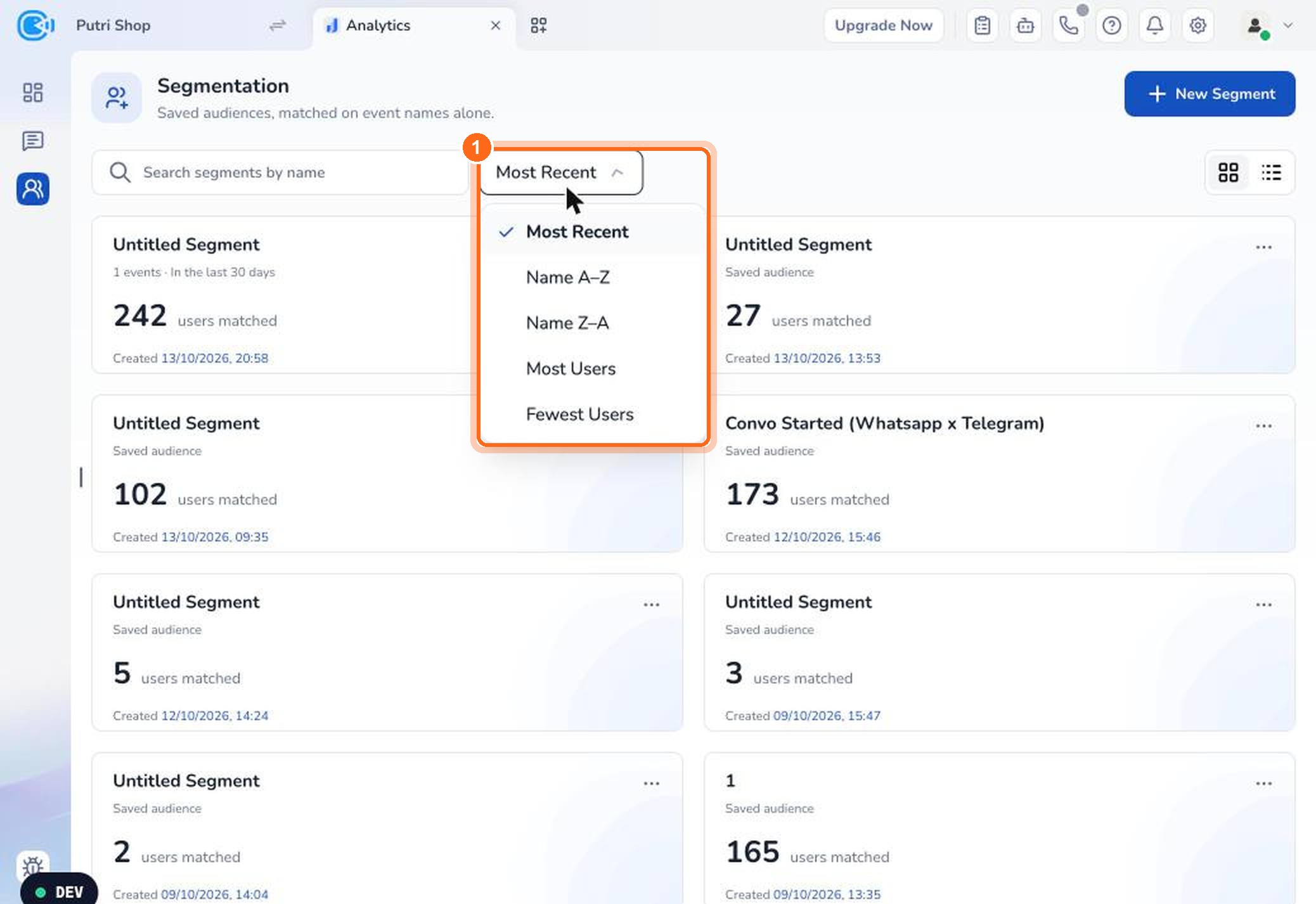Collapse the Most Recent sort dropdown

[562, 172]
